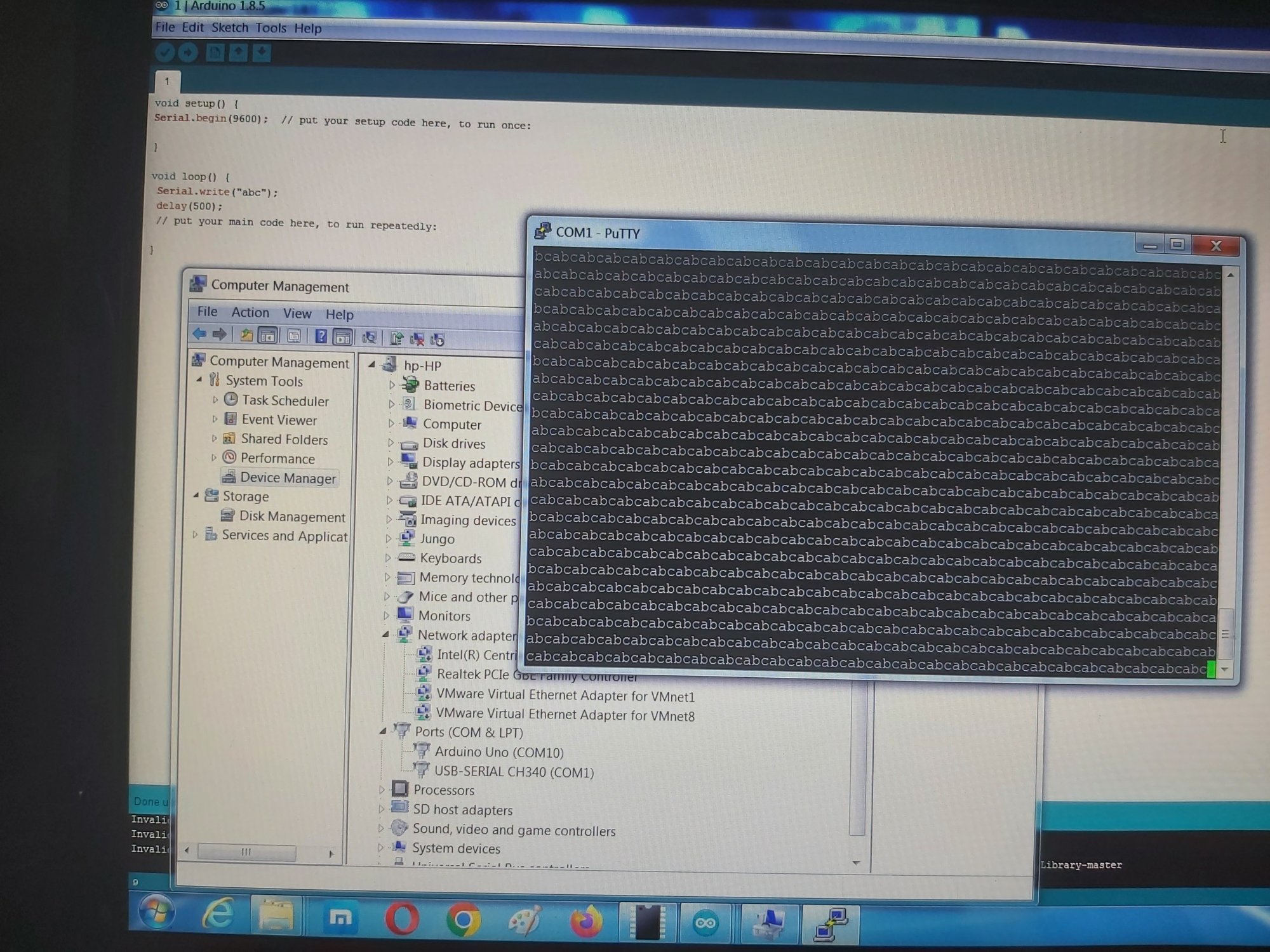Image resolution: width=1270 pixels, height=952 pixels.
Task: Open the Tools menu in Arduino IDE
Action: pyautogui.click(x=271, y=28)
